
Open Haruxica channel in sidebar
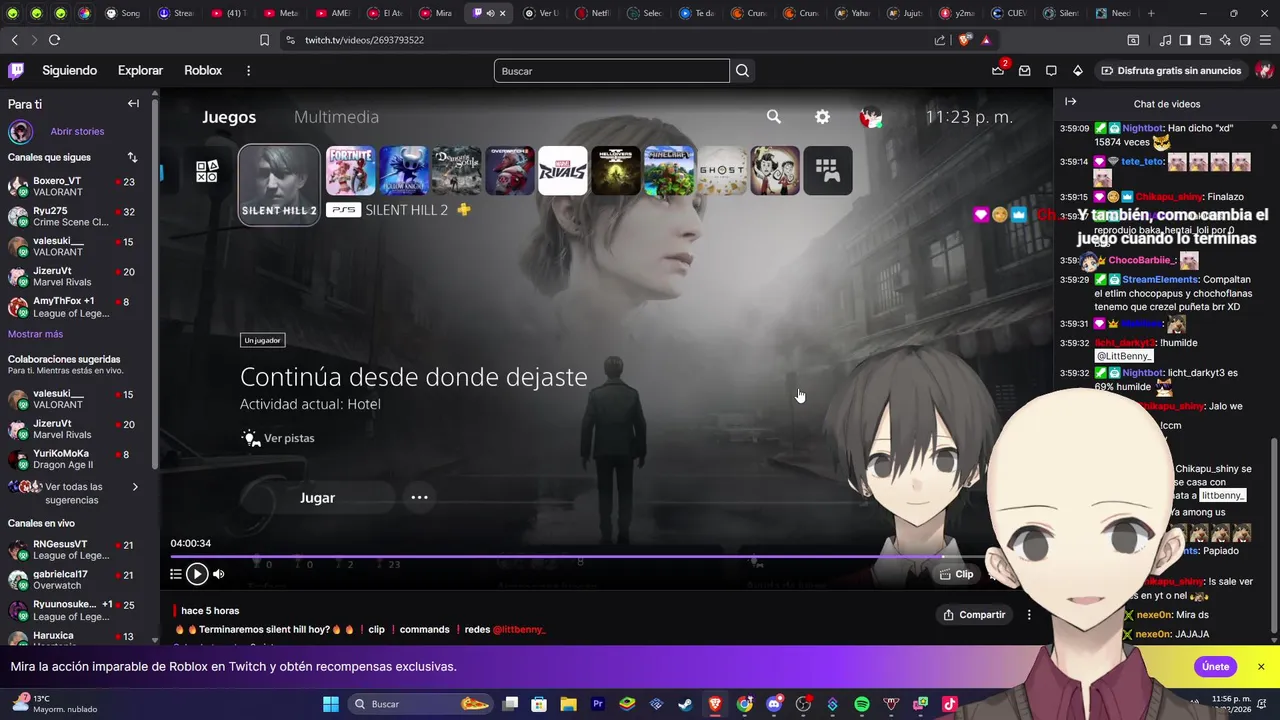click(72, 640)
